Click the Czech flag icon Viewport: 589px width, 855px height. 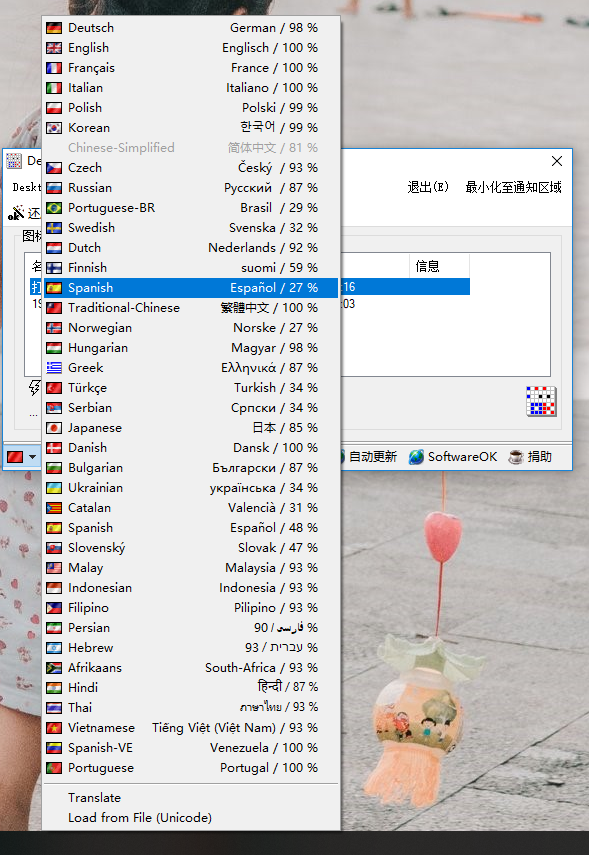(x=54, y=168)
